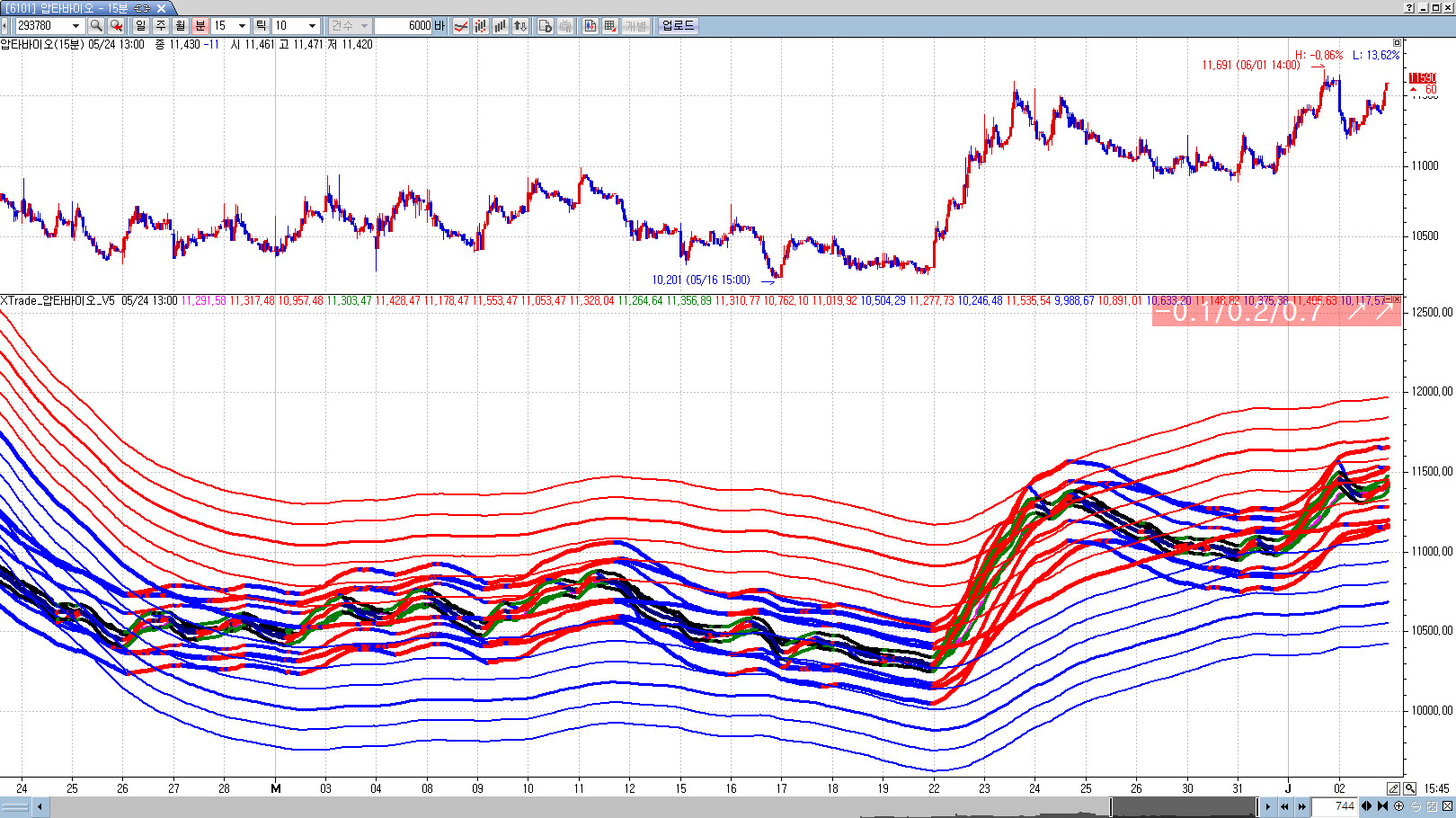Click the 744 bar count input field
The width and height of the screenshot is (1456, 818).
[x=1335, y=806]
